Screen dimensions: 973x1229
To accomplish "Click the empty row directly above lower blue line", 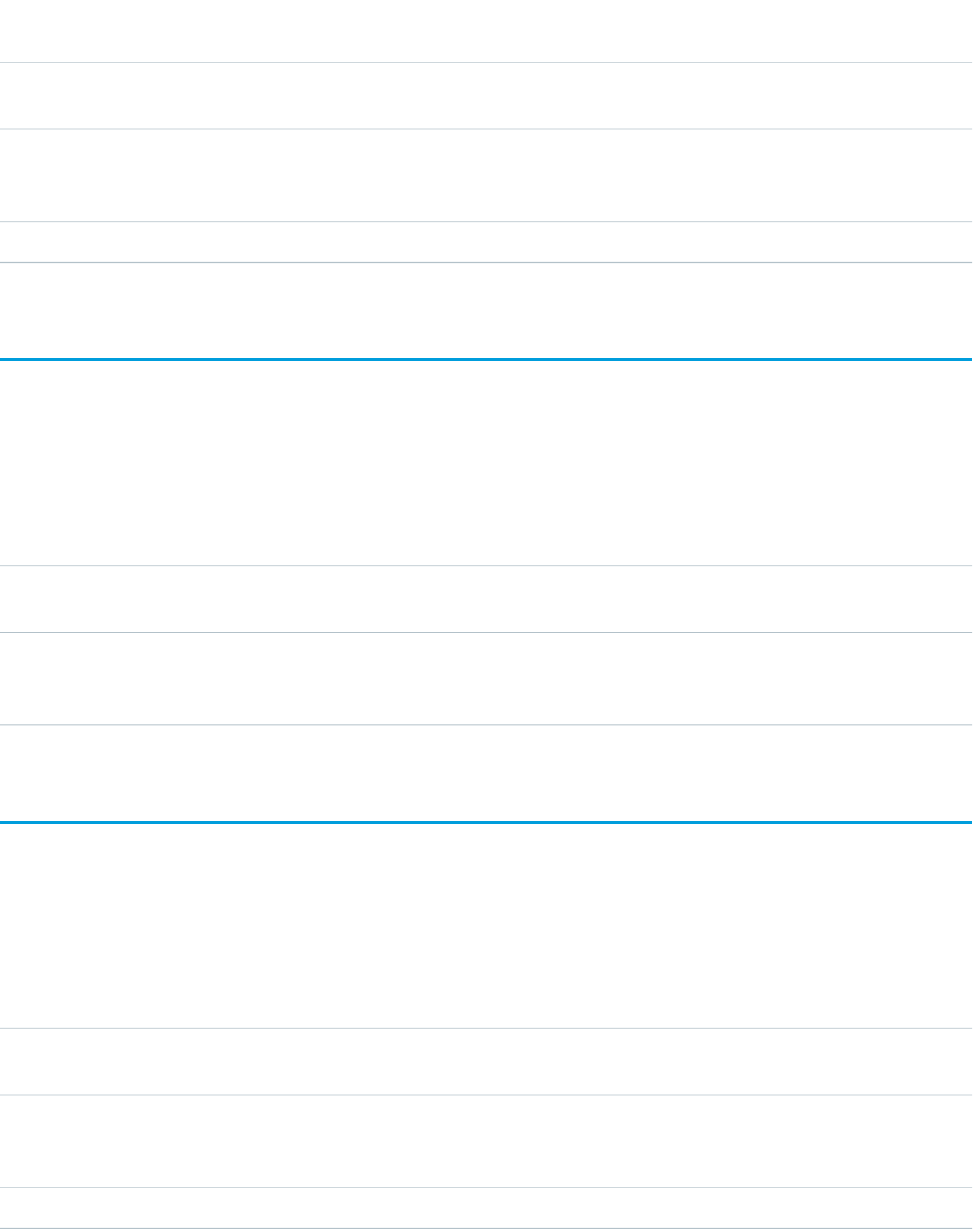I will coord(486,773).
